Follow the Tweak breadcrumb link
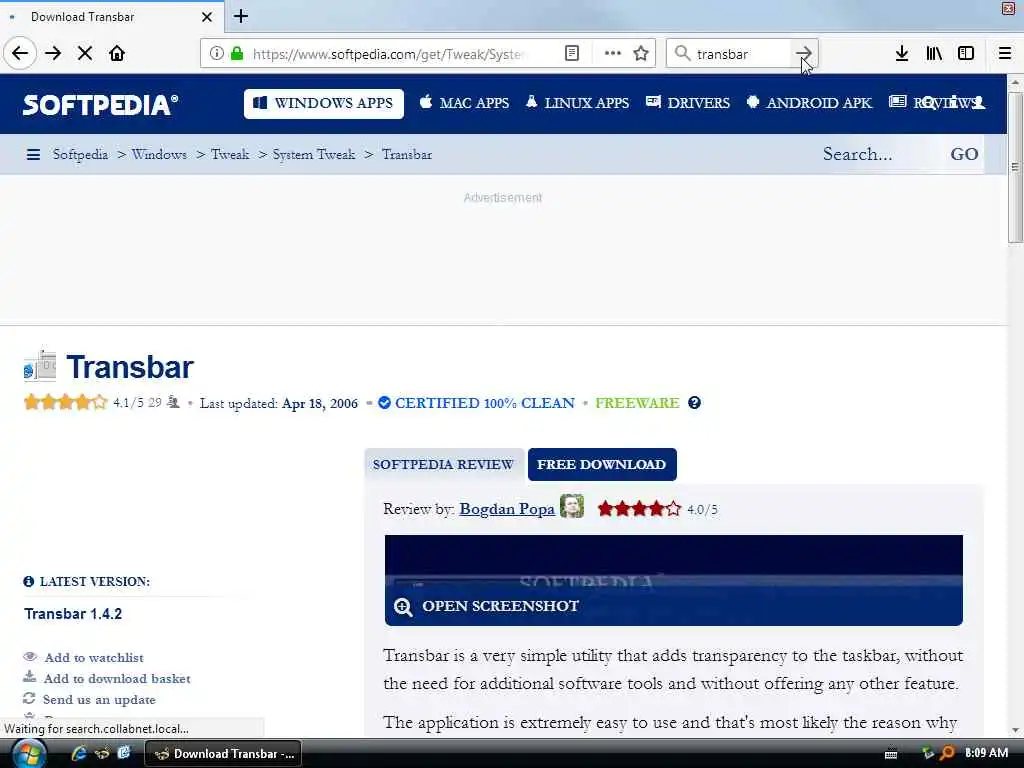Viewport: 1024px width, 768px height. [x=230, y=155]
